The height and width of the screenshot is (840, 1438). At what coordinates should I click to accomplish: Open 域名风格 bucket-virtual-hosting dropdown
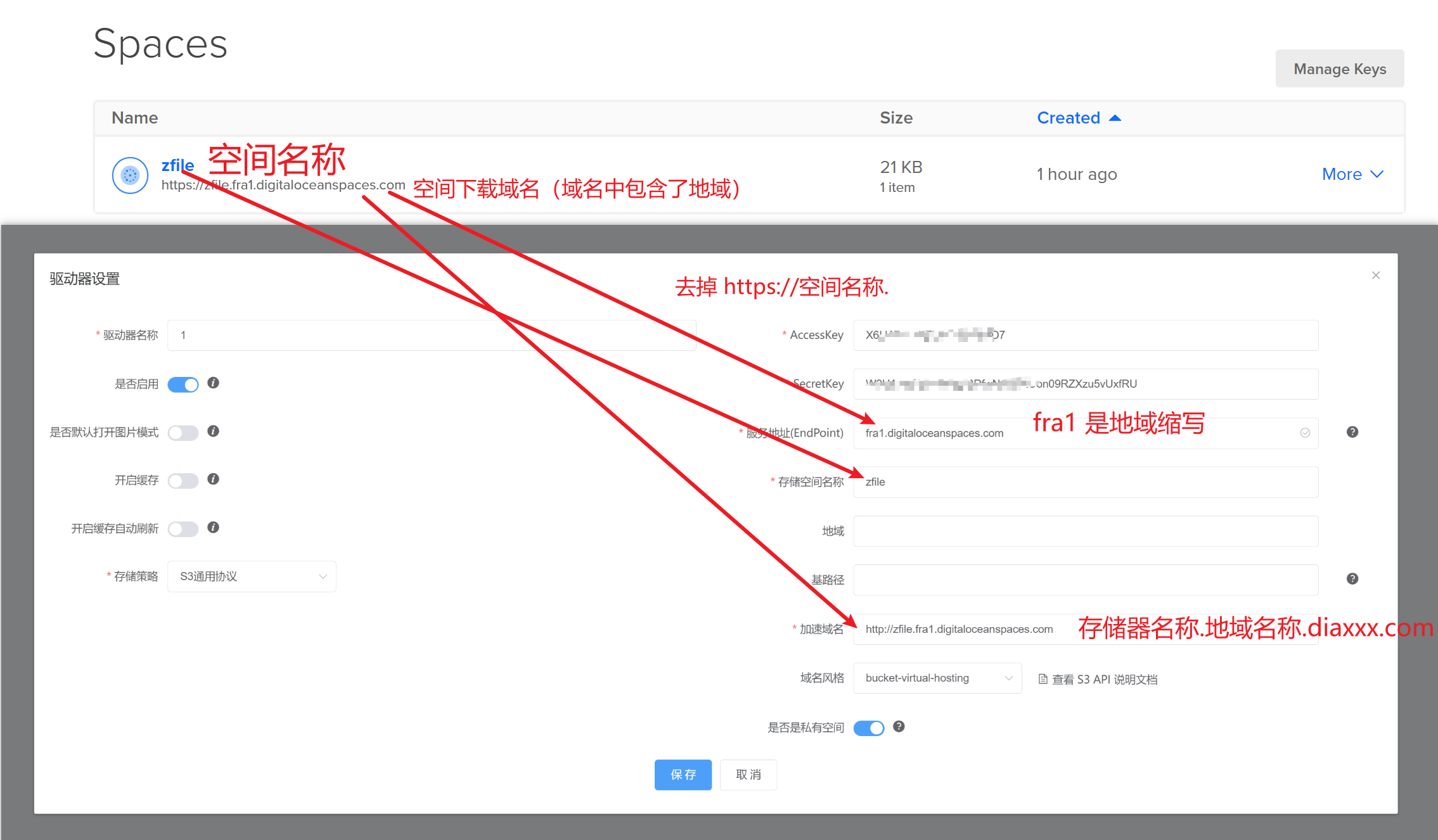tap(937, 678)
